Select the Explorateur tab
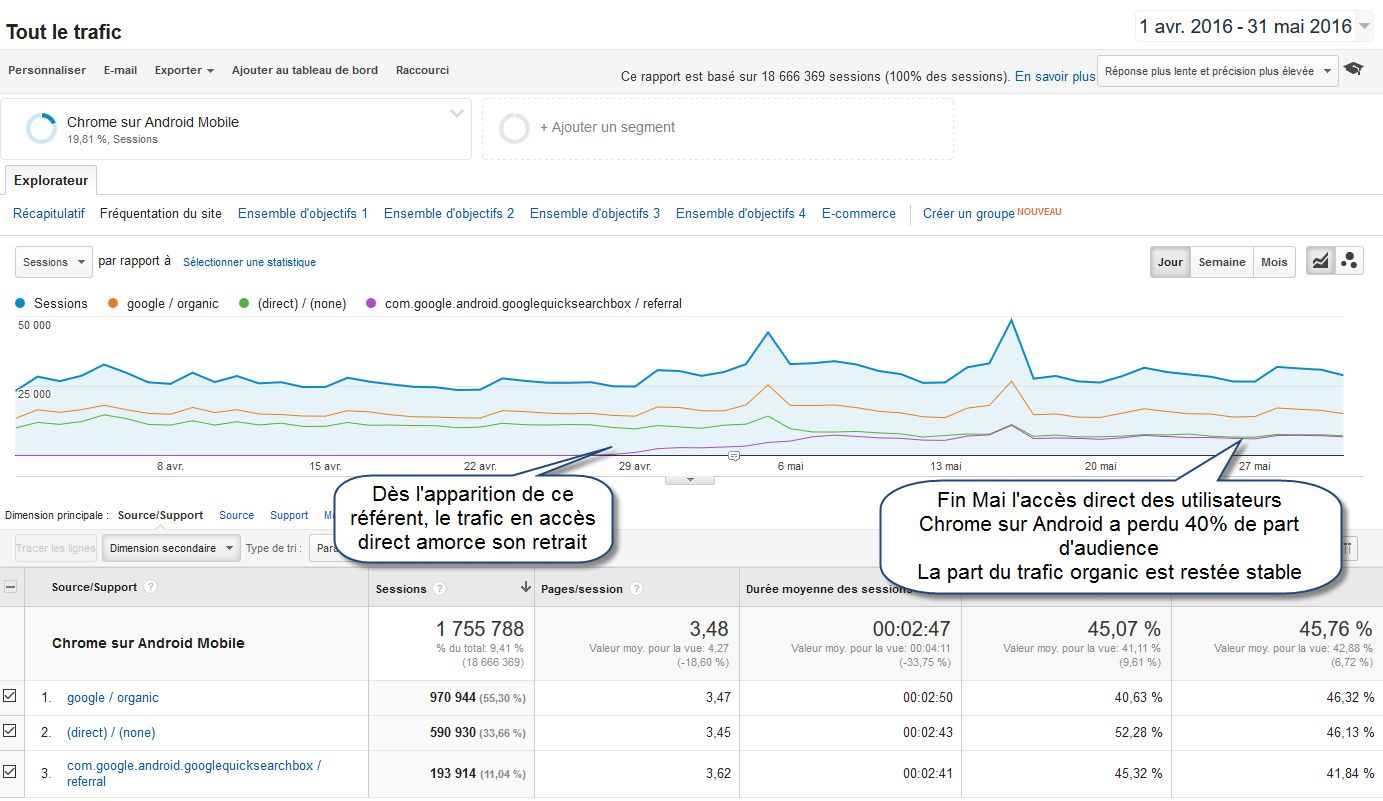The width and height of the screenshot is (1383, 801). click(51, 181)
